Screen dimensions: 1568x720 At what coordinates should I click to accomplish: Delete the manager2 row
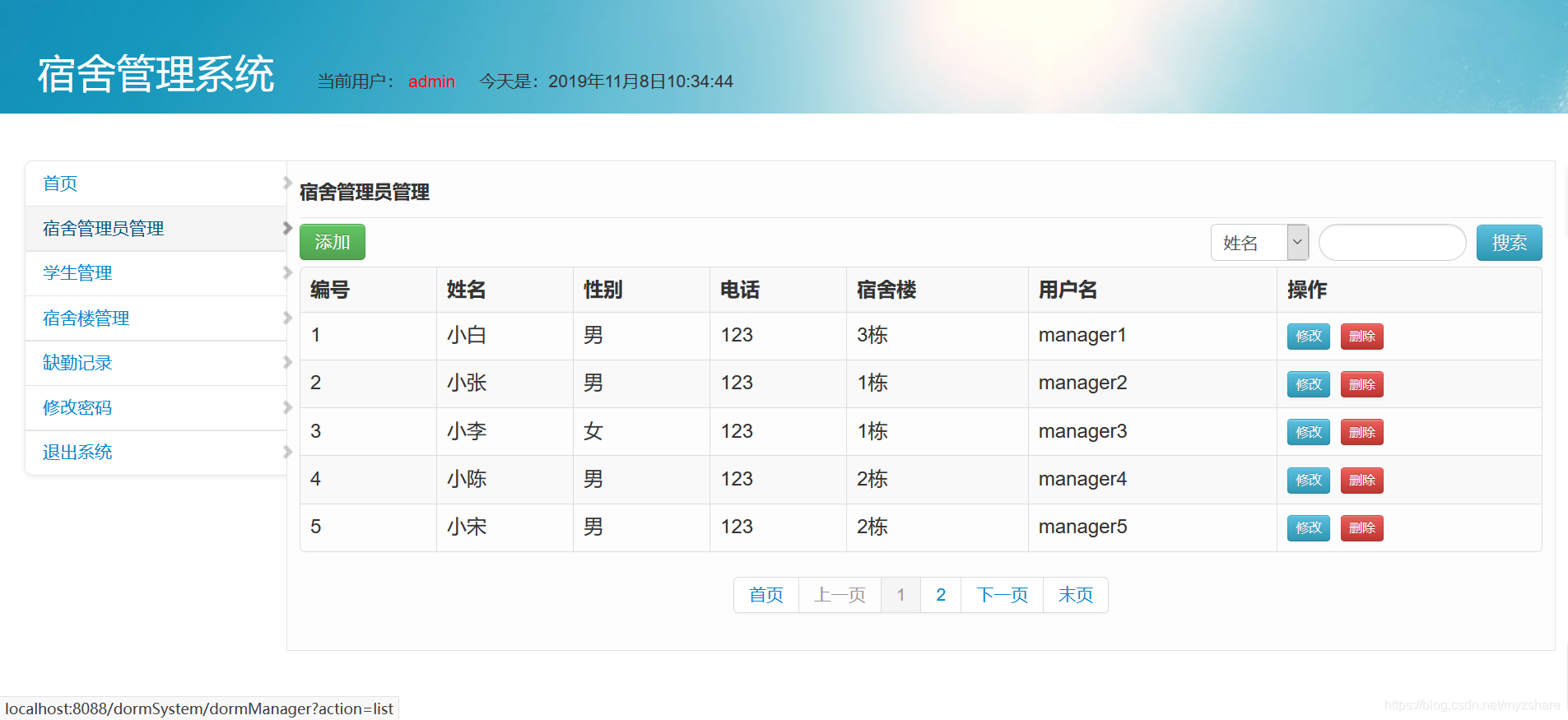pyautogui.click(x=1361, y=384)
